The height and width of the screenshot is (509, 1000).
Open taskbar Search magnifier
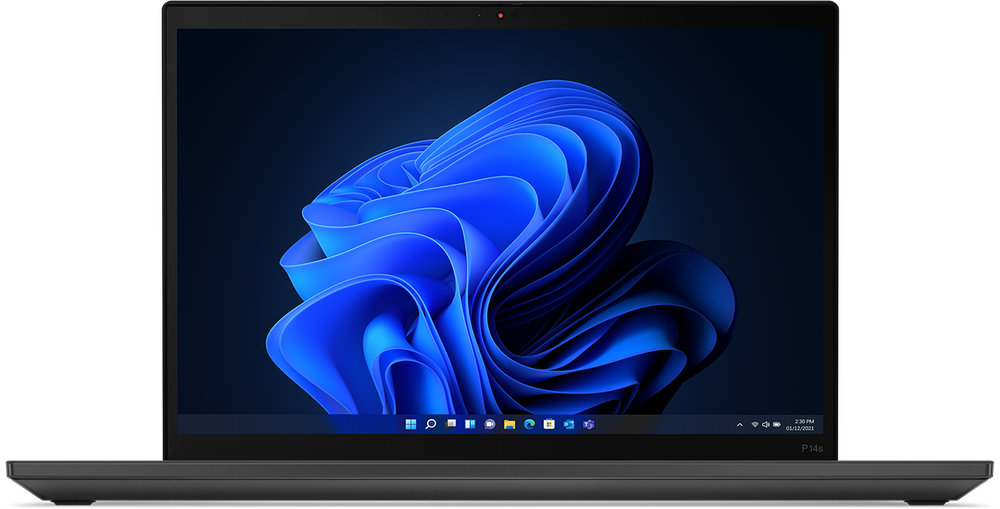[x=430, y=424]
